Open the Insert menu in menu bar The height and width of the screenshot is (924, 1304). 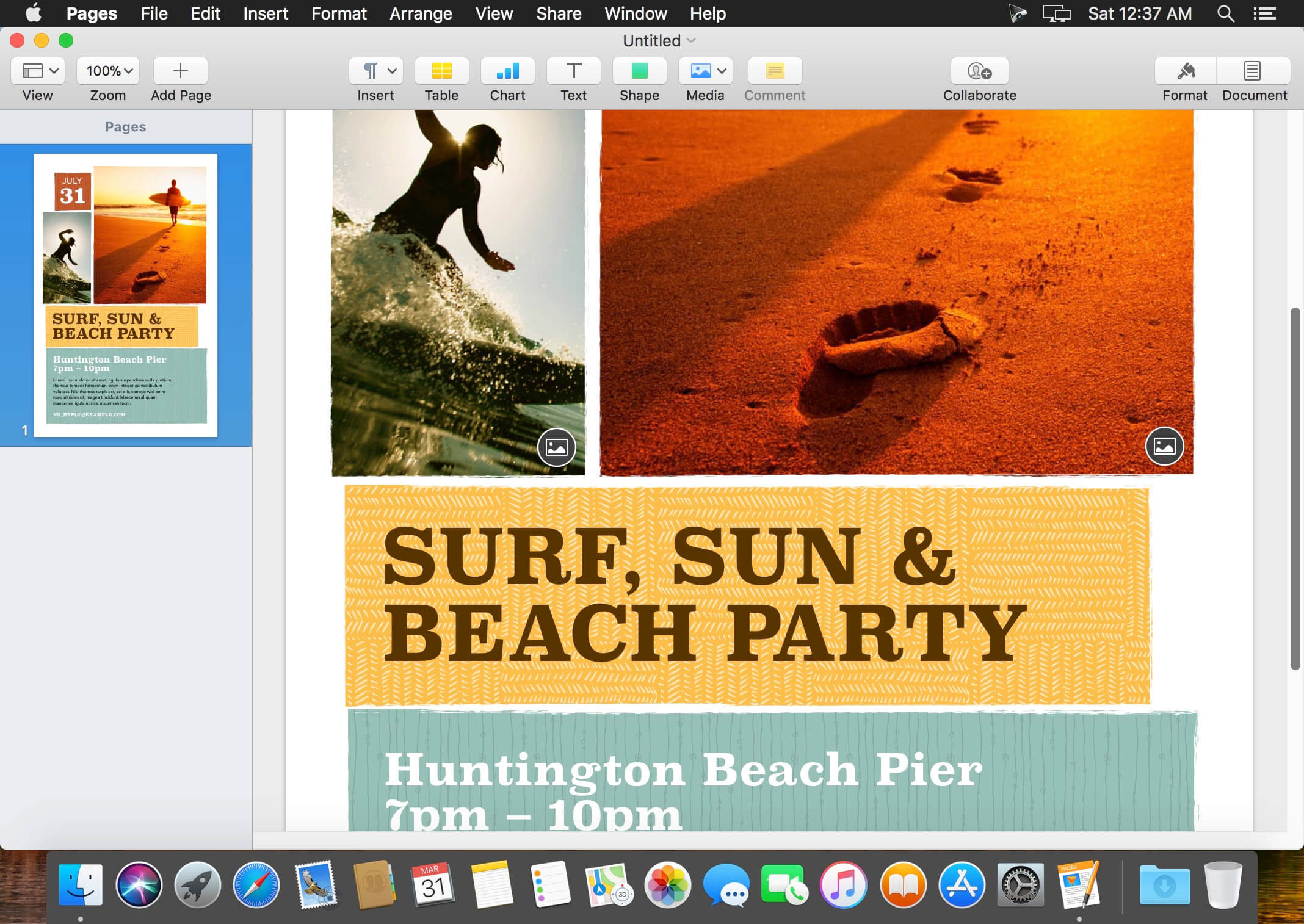point(266,13)
